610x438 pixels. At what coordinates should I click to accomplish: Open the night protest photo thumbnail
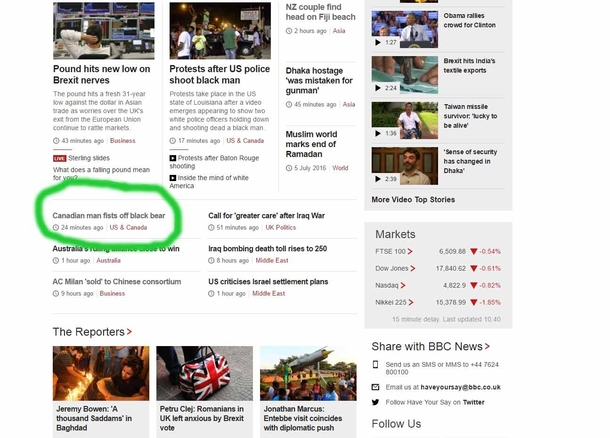[x=220, y=30]
